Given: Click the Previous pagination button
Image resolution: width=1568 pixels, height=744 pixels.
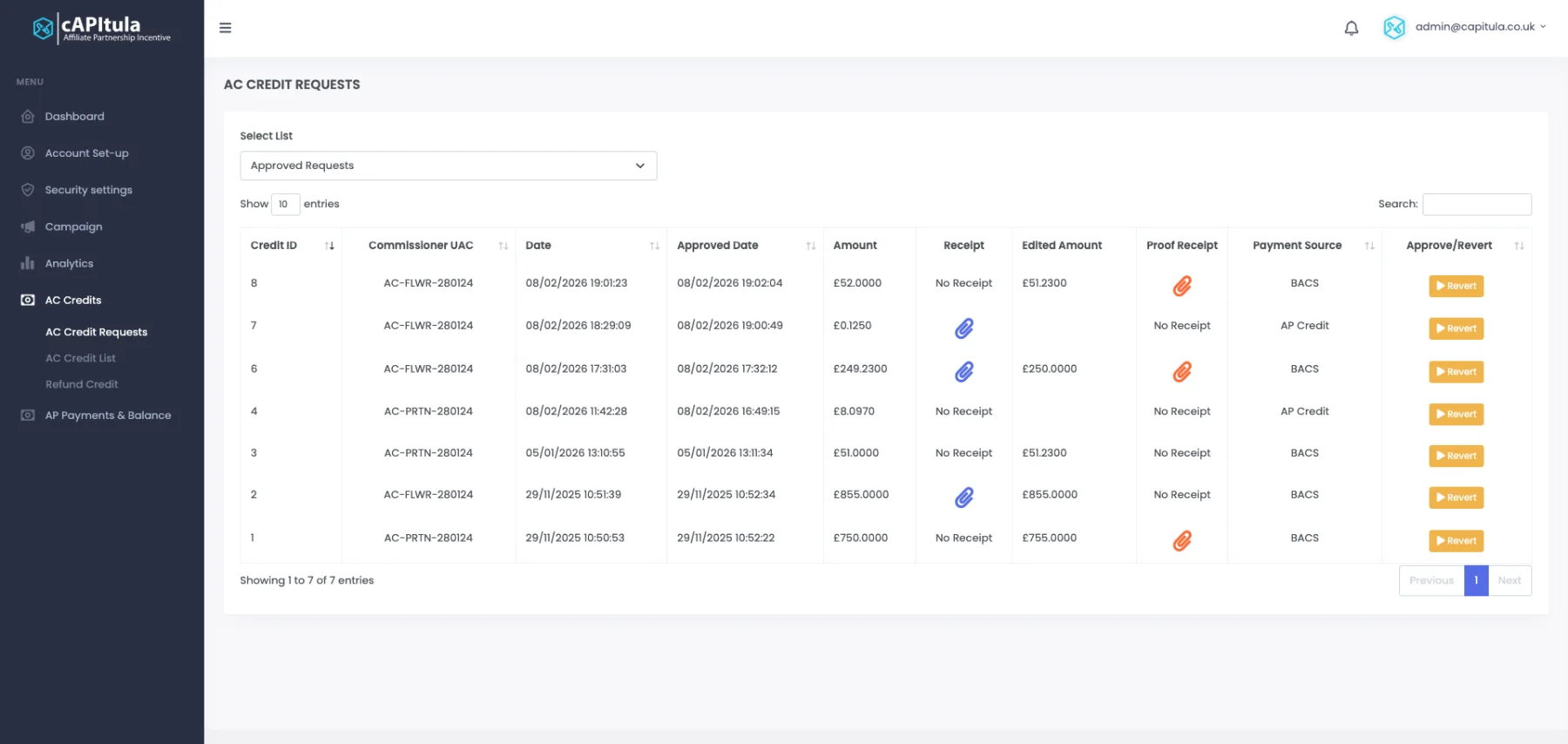Looking at the screenshot, I should tap(1431, 580).
